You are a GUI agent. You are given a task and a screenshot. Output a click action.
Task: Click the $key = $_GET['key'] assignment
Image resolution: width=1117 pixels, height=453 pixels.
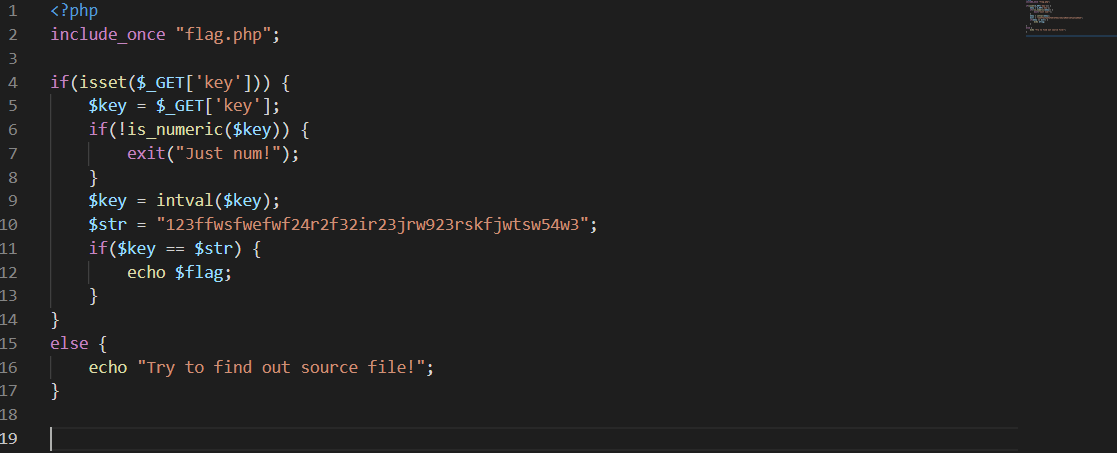[185, 106]
